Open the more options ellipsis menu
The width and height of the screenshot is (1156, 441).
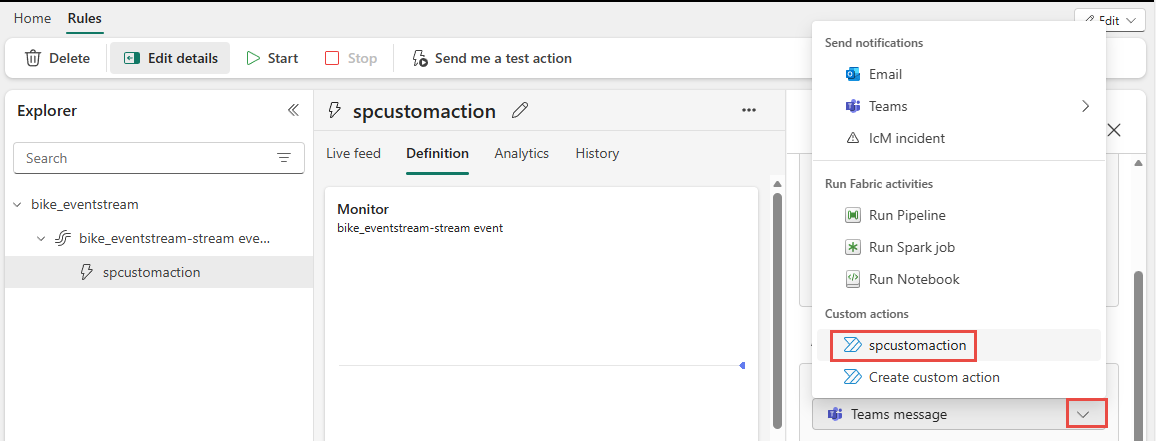point(749,110)
